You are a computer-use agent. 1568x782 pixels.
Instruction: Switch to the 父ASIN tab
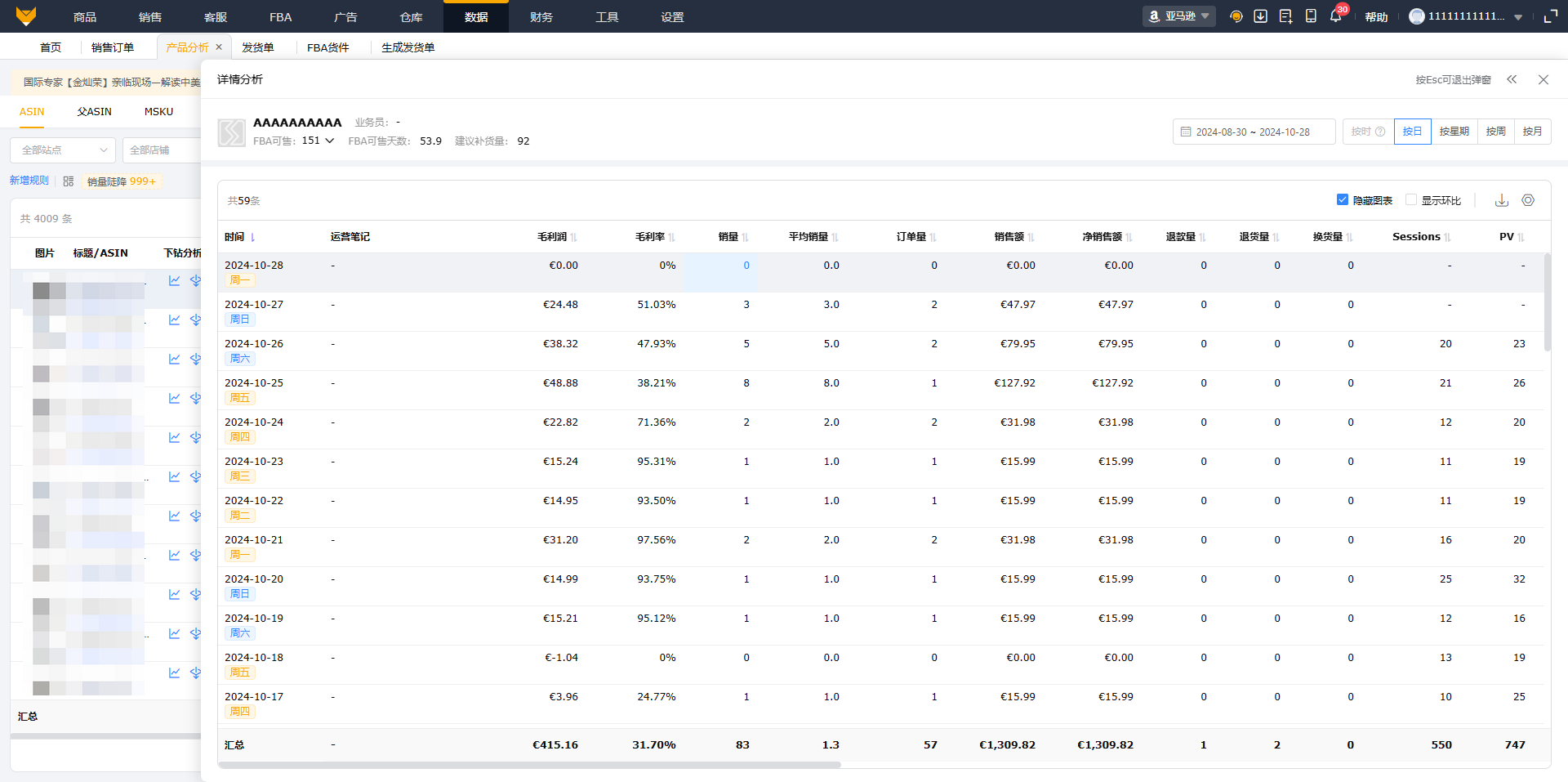[x=94, y=112]
